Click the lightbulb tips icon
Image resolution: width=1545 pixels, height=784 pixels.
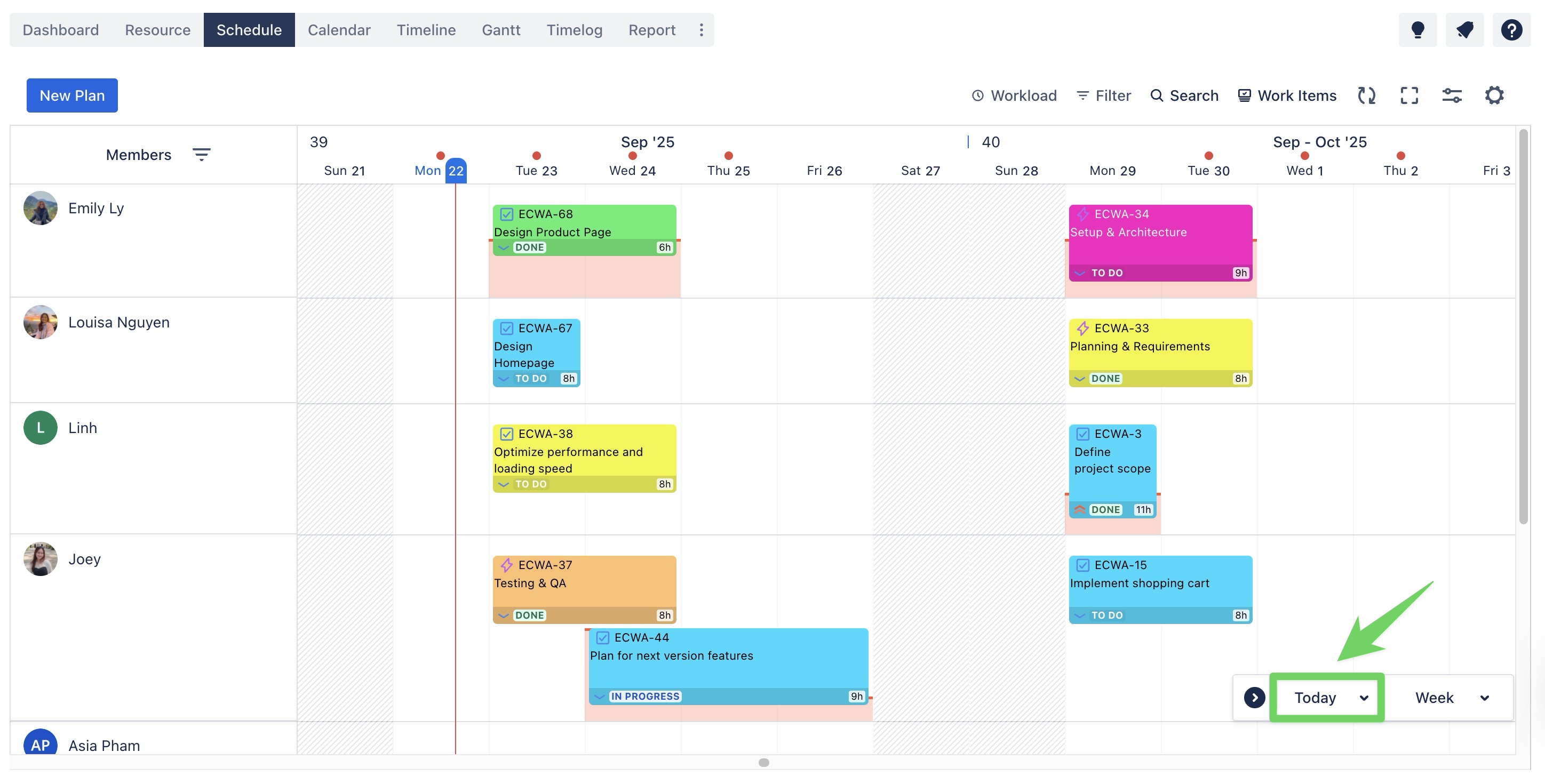coord(1417,30)
